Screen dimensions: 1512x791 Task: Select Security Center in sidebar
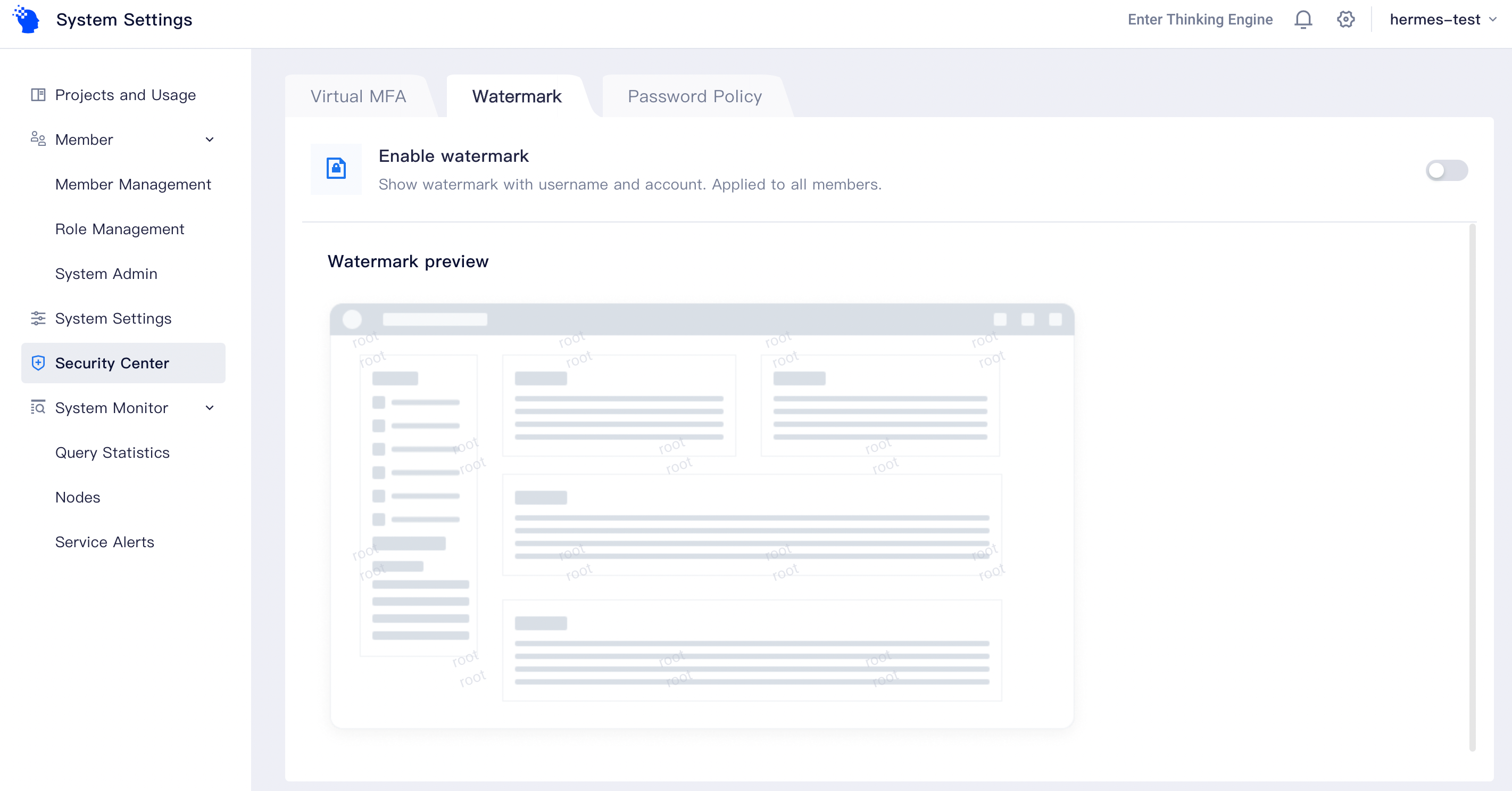pyautogui.click(x=123, y=363)
